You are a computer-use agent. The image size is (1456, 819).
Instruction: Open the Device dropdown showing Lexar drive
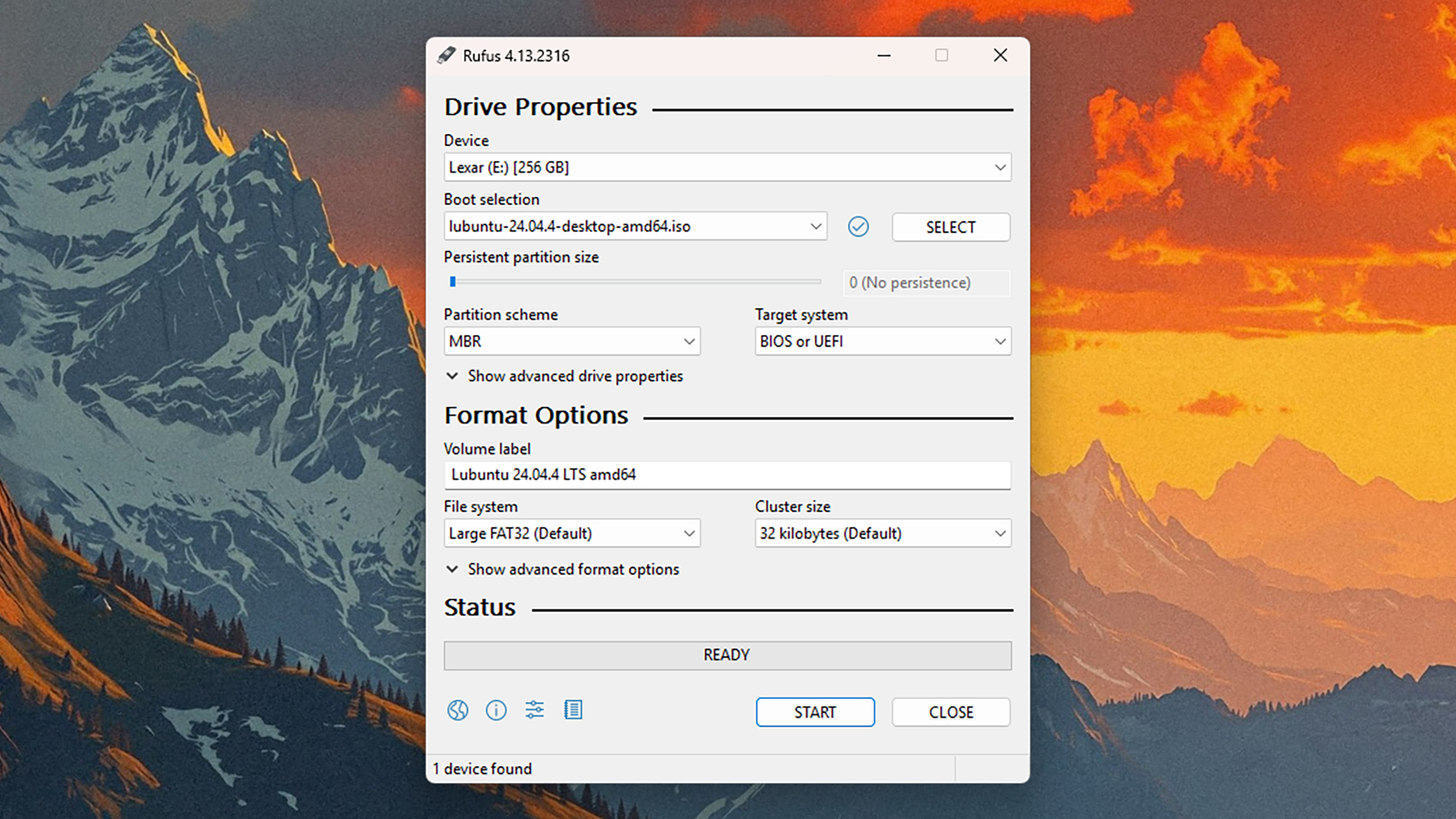(x=727, y=167)
